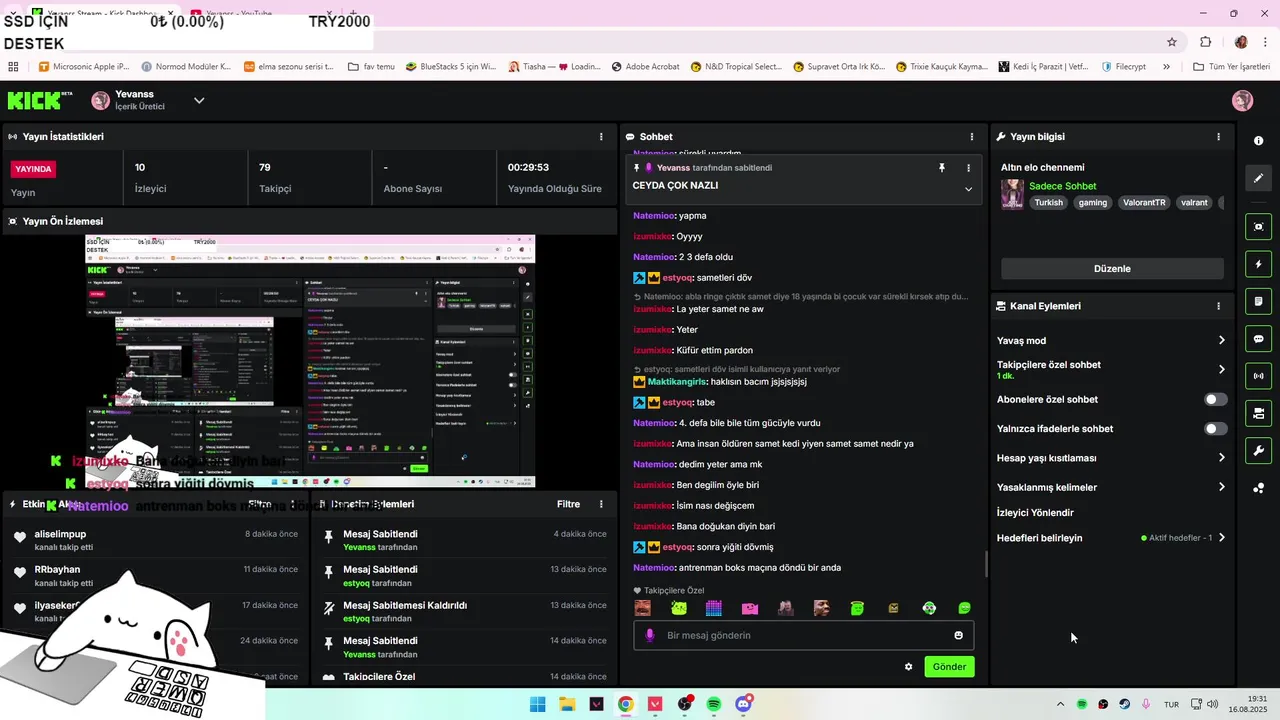Open moderator actions three-dot menu
1280x720 pixels.
tap(601, 504)
